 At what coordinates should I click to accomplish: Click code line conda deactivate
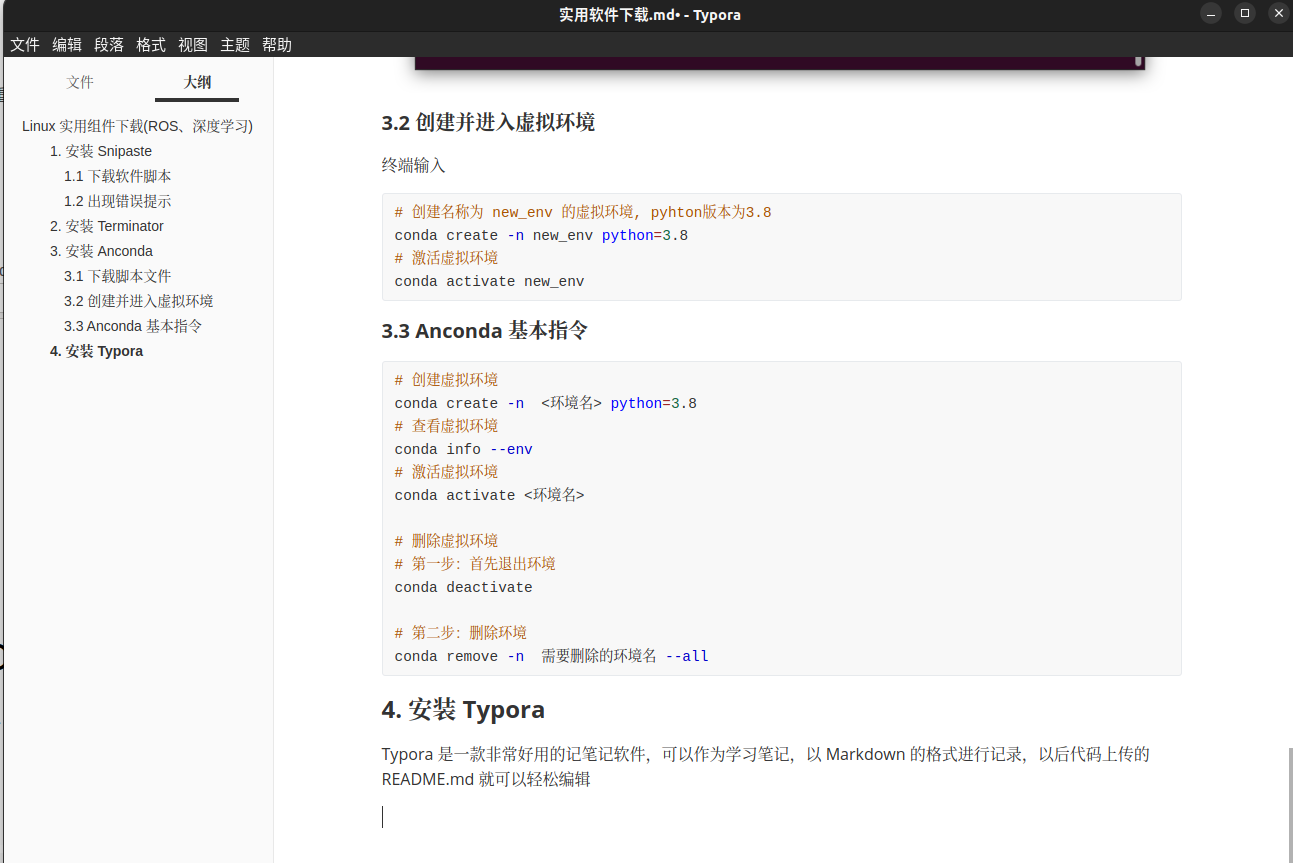click(x=463, y=588)
